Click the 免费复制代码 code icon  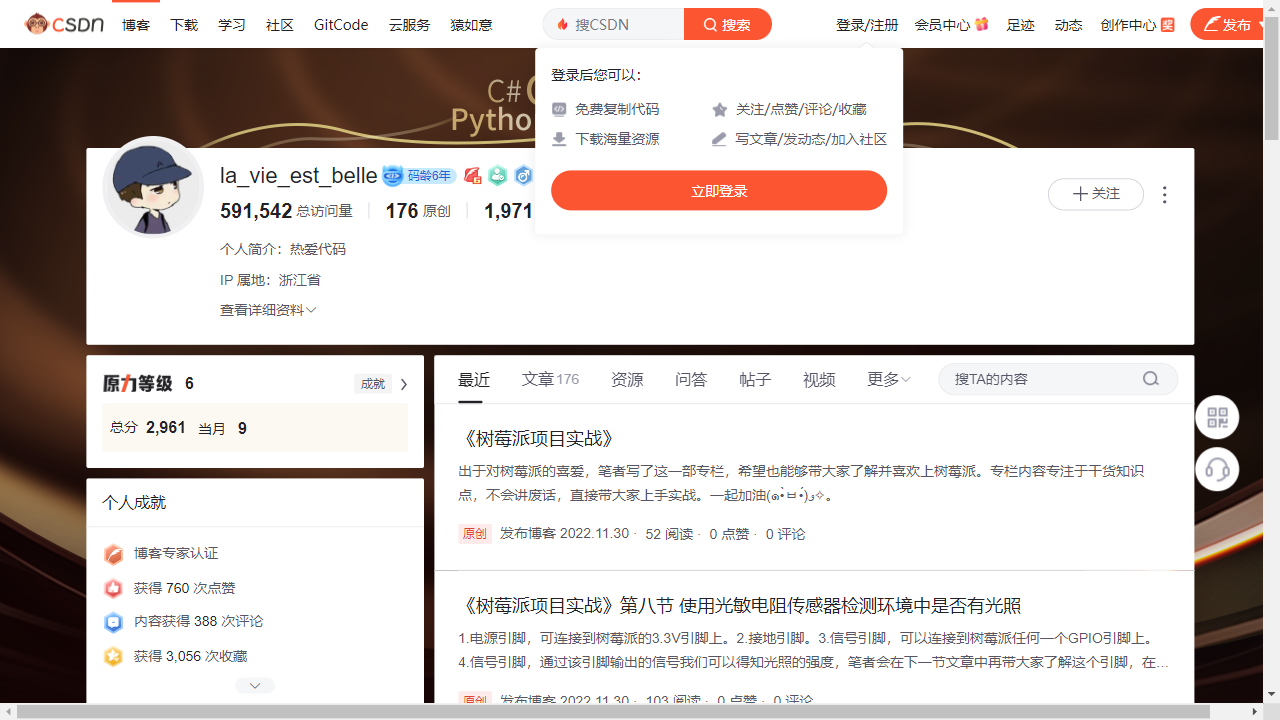point(559,109)
